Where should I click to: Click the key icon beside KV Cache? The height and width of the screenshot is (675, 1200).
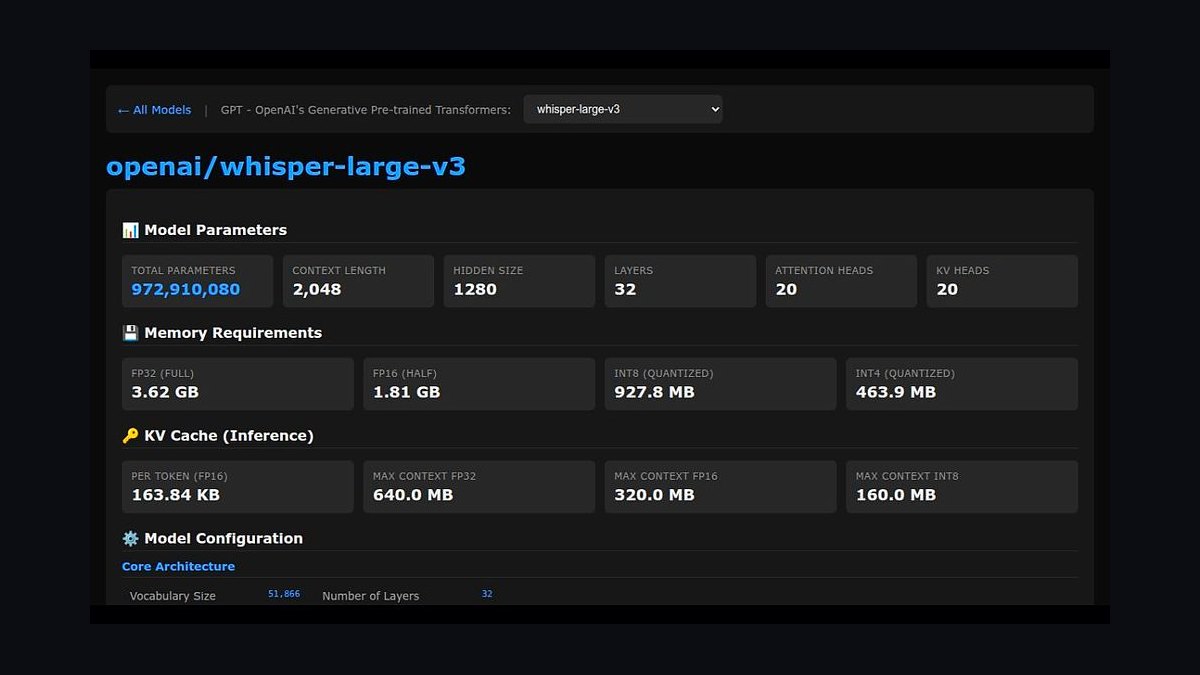pyautogui.click(x=130, y=436)
